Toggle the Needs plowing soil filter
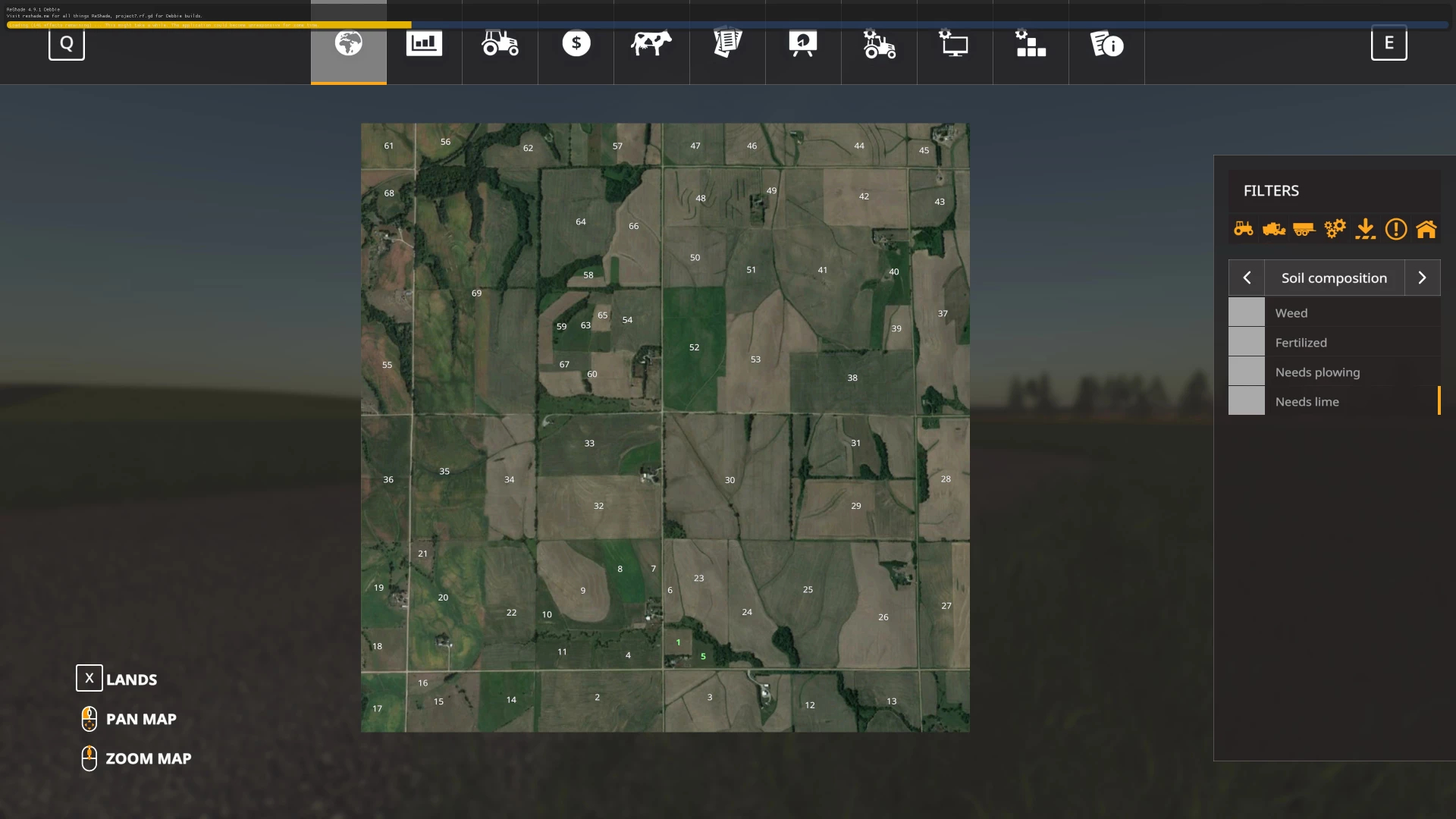The image size is (1456, 819). (1333, 372)
